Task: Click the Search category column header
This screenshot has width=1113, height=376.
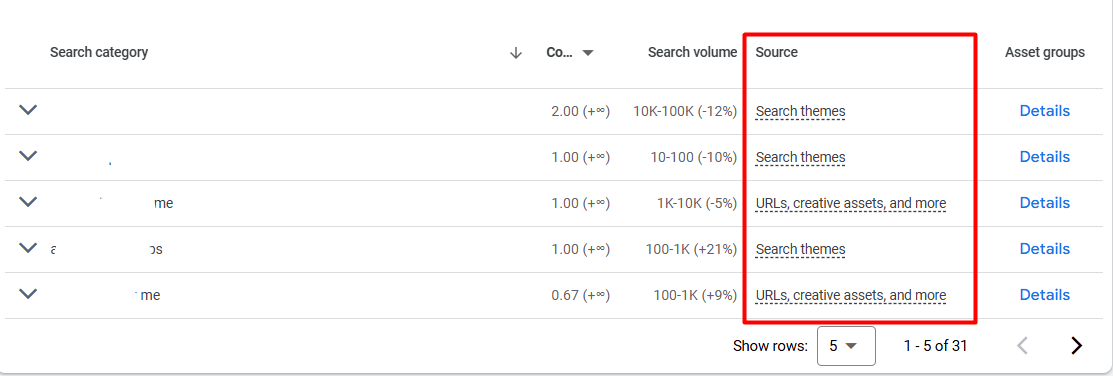Action: (99, 52)
